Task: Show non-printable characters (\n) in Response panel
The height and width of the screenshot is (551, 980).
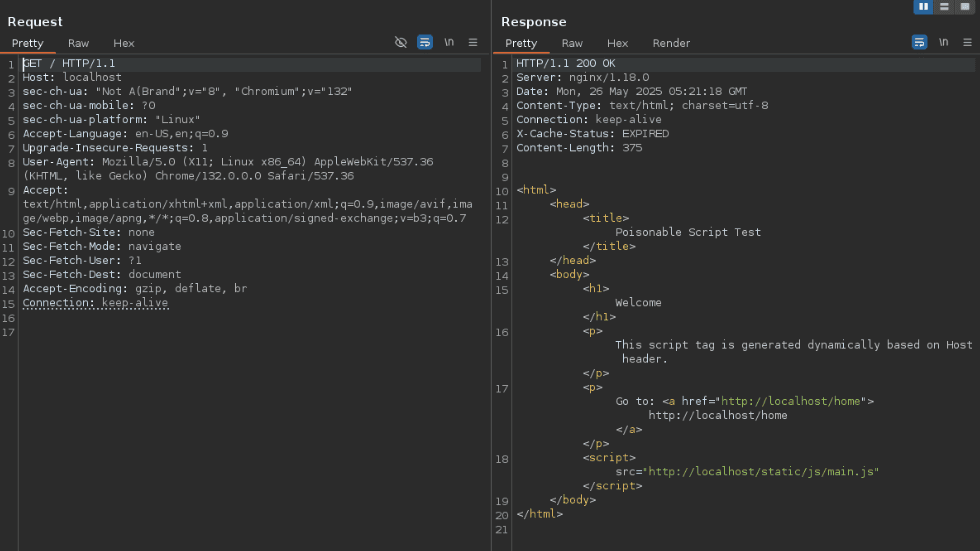Action: click(x=943, y=42)
